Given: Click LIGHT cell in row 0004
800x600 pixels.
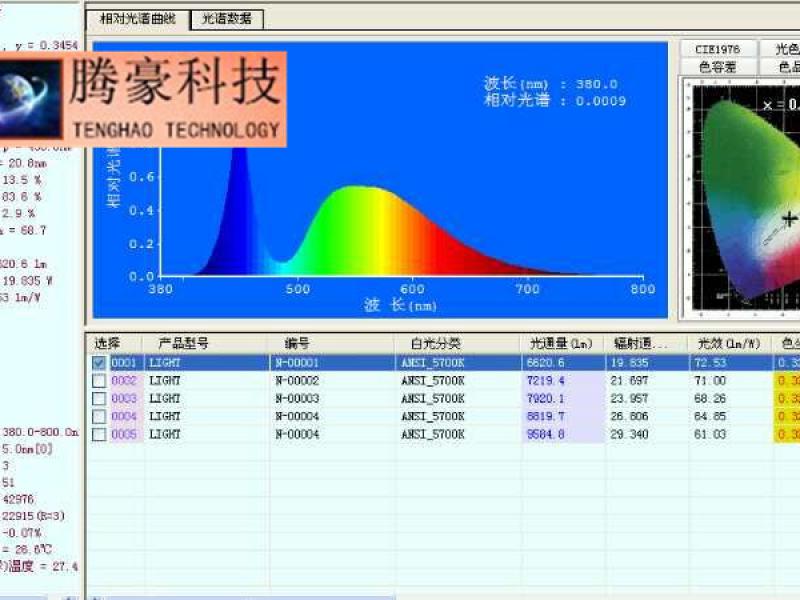Looking at the screenshot, I should [x=165, y=416].
